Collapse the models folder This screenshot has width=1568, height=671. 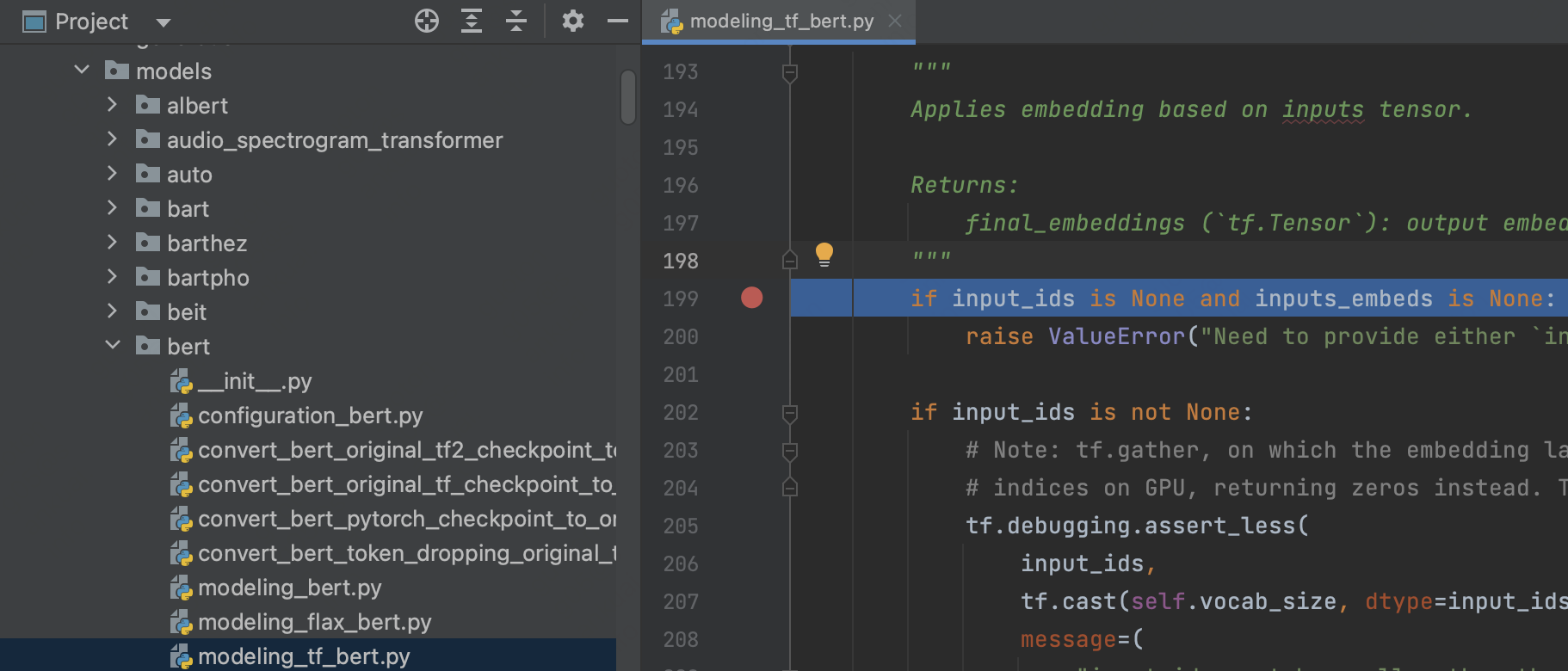tap(82, 71)
